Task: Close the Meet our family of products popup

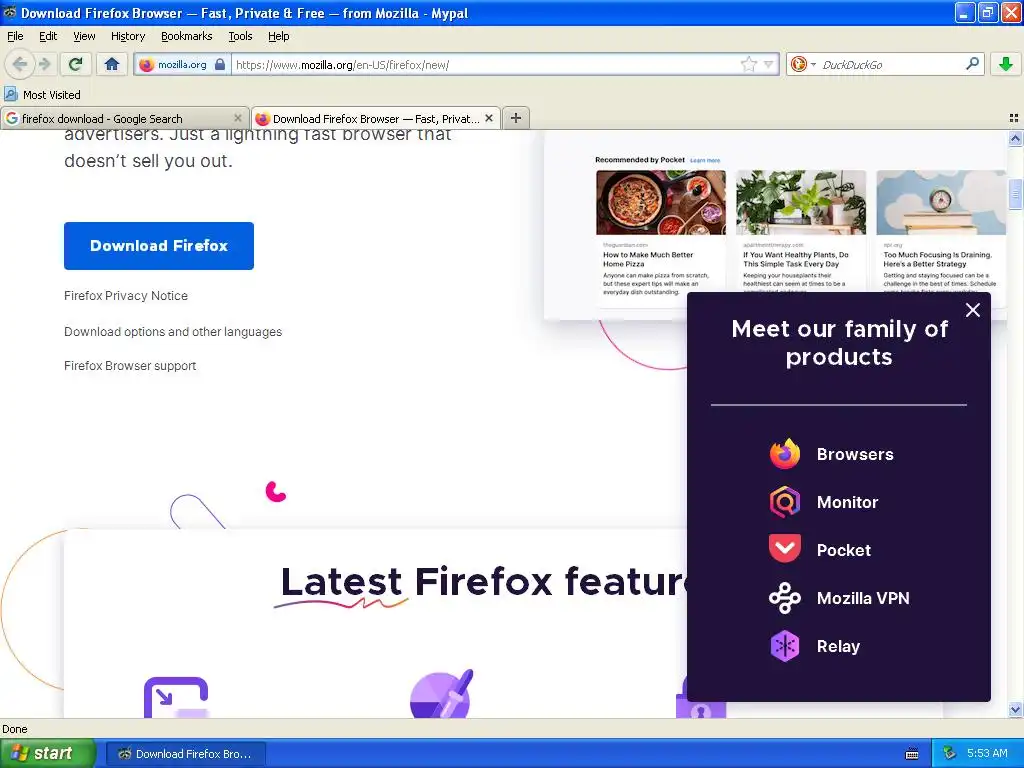Action: tap(972, 310)
